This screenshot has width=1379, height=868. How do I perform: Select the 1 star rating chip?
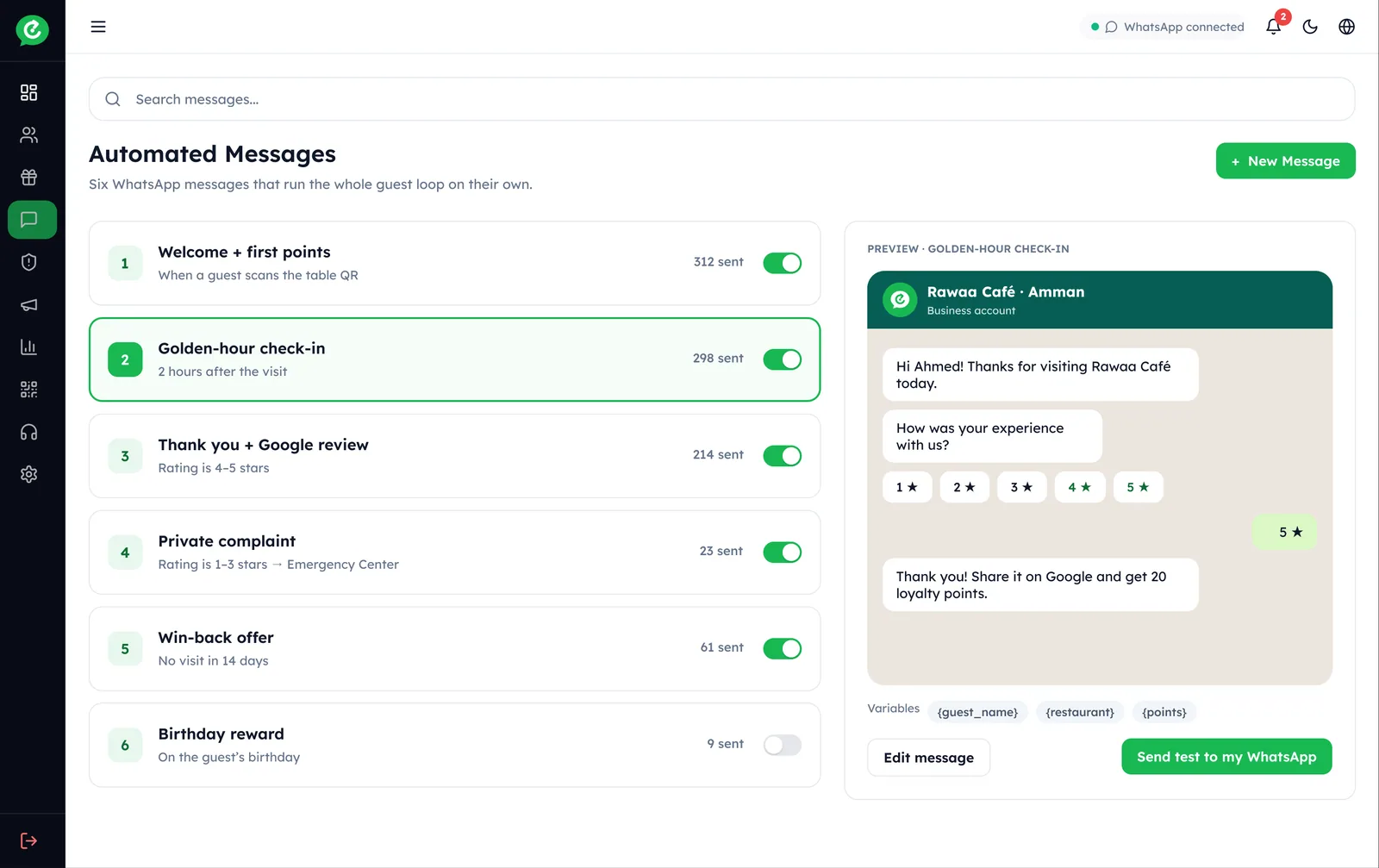coord(907,487)
